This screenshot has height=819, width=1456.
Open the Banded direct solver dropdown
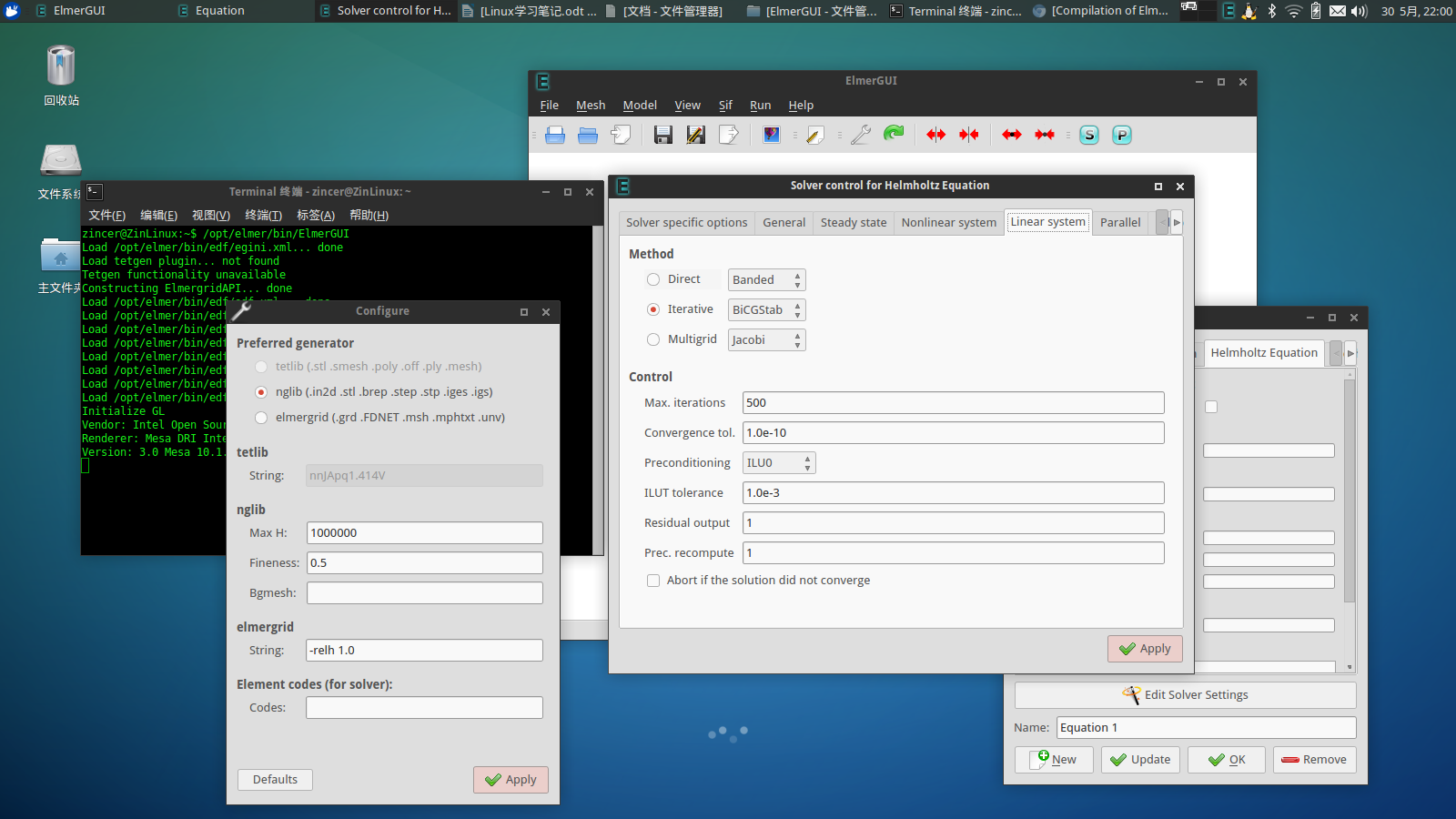[767, 280]
